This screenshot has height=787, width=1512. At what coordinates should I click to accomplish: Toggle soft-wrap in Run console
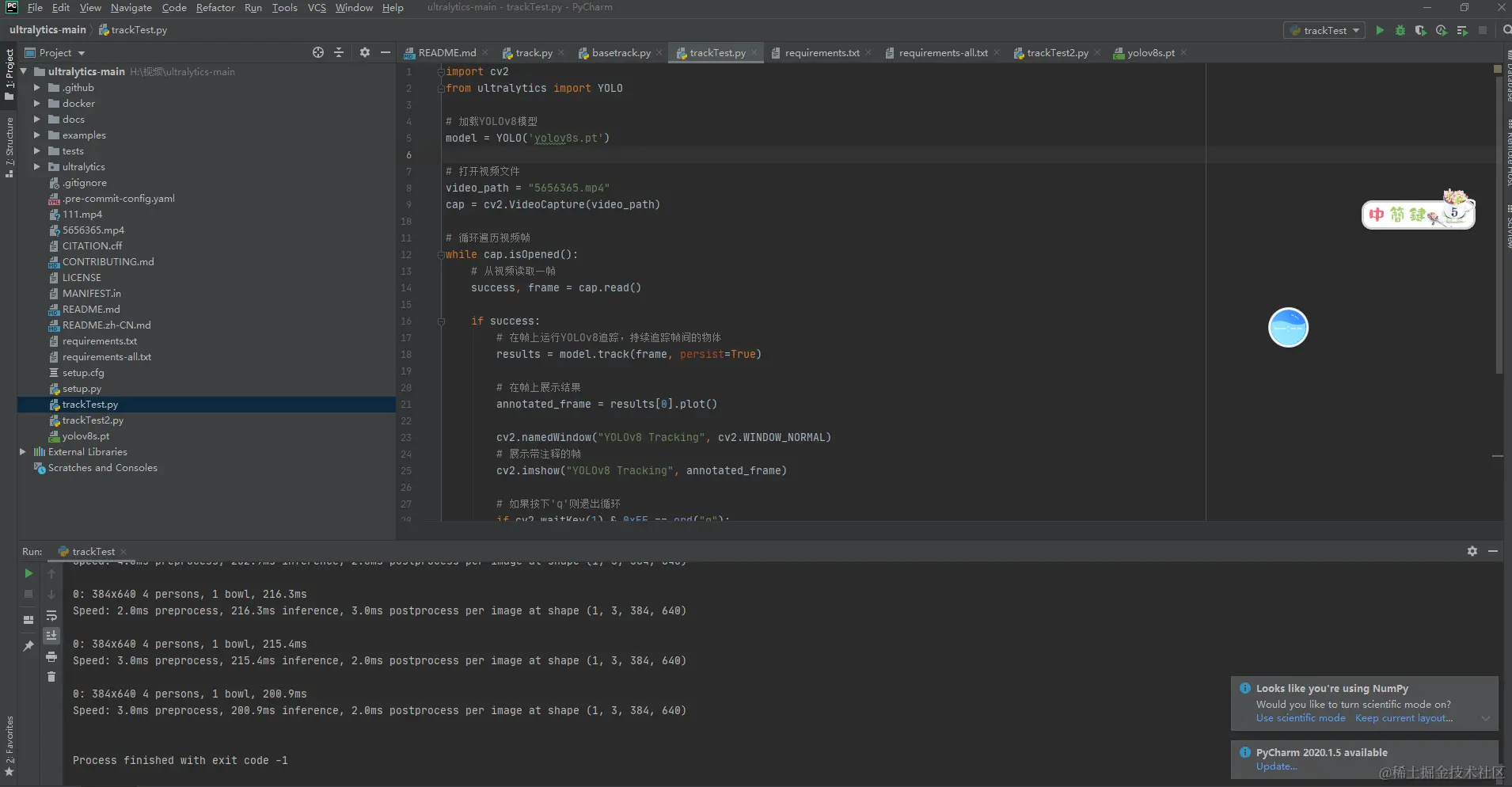[x=51, y=616]
